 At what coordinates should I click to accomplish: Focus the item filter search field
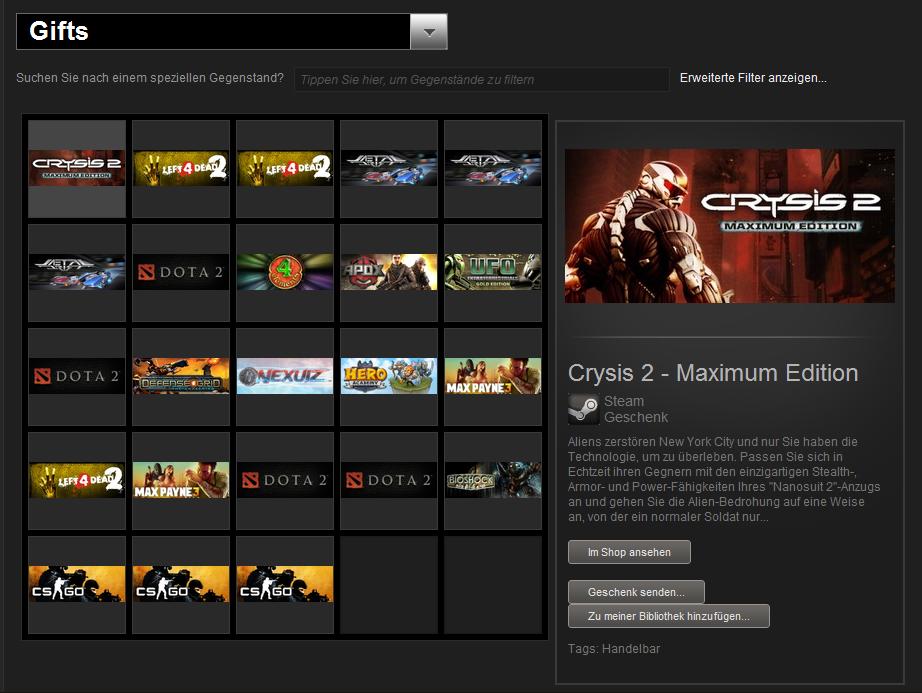coord(482,79)
